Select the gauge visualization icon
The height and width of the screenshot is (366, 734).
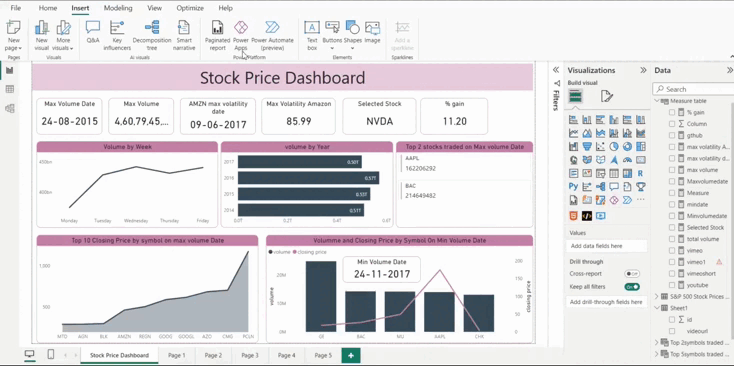point(627,160)
